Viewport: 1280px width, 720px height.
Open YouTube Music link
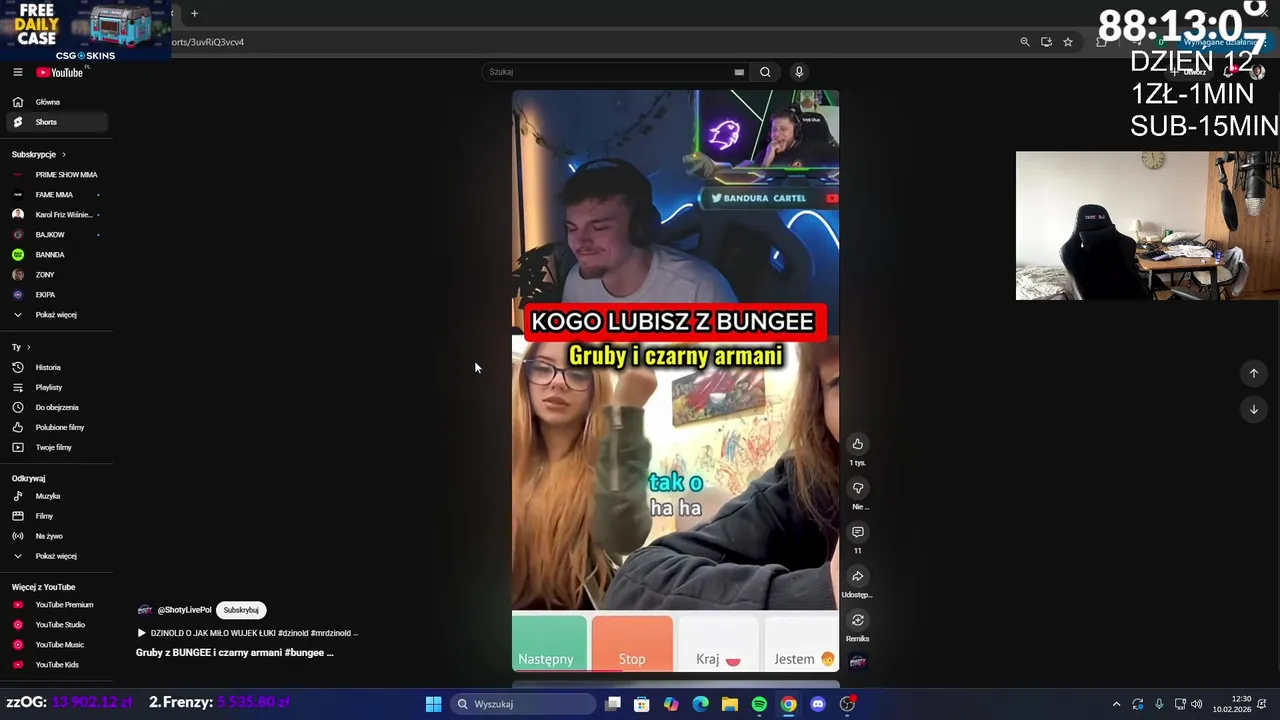(56, 645)
